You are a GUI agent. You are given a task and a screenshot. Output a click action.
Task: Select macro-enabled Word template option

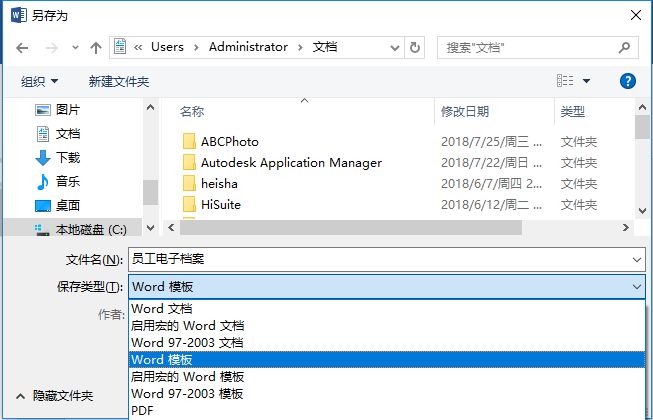pos(187,376)
